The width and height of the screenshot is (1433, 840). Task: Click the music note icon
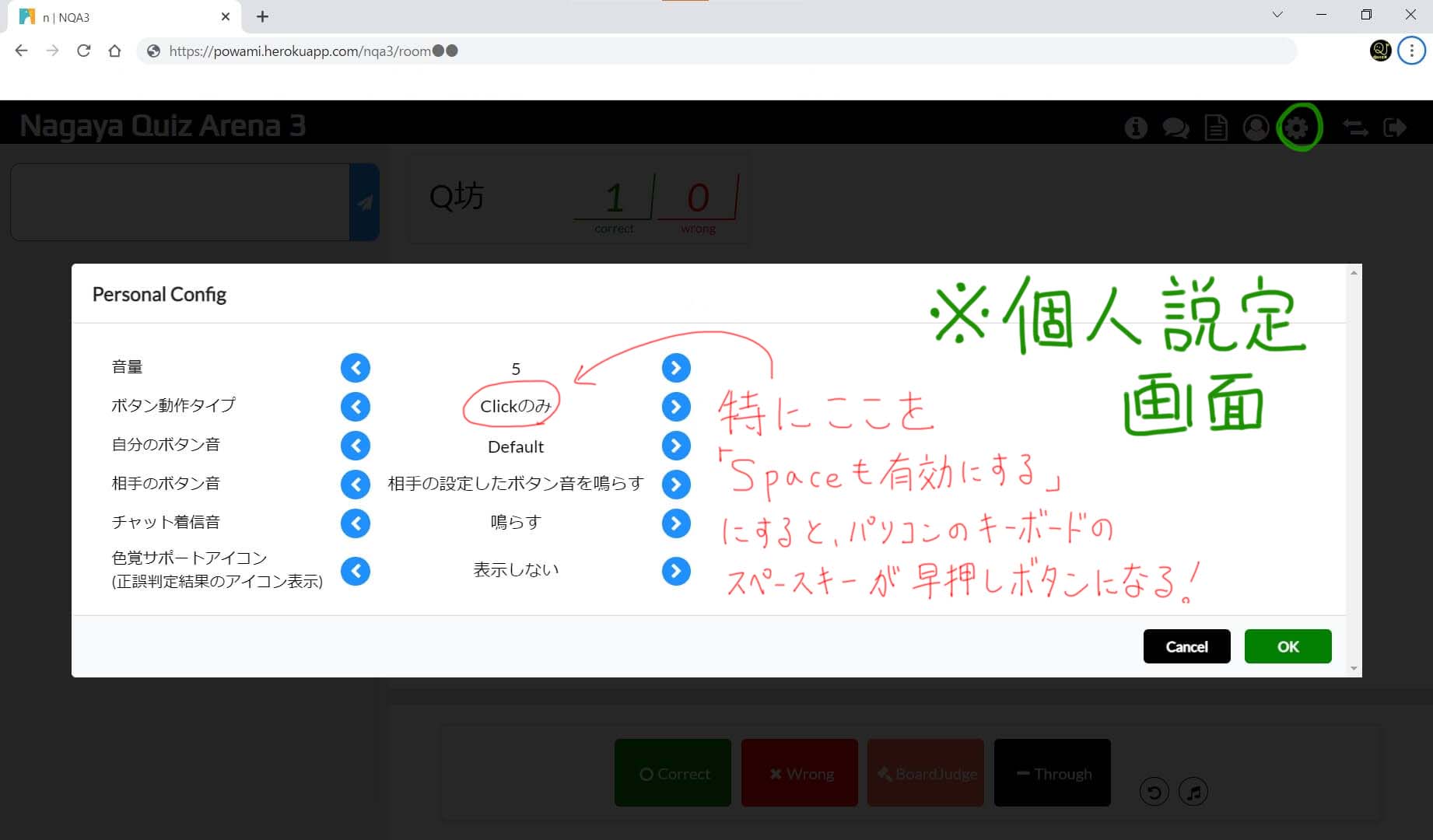pos(1193,792)
